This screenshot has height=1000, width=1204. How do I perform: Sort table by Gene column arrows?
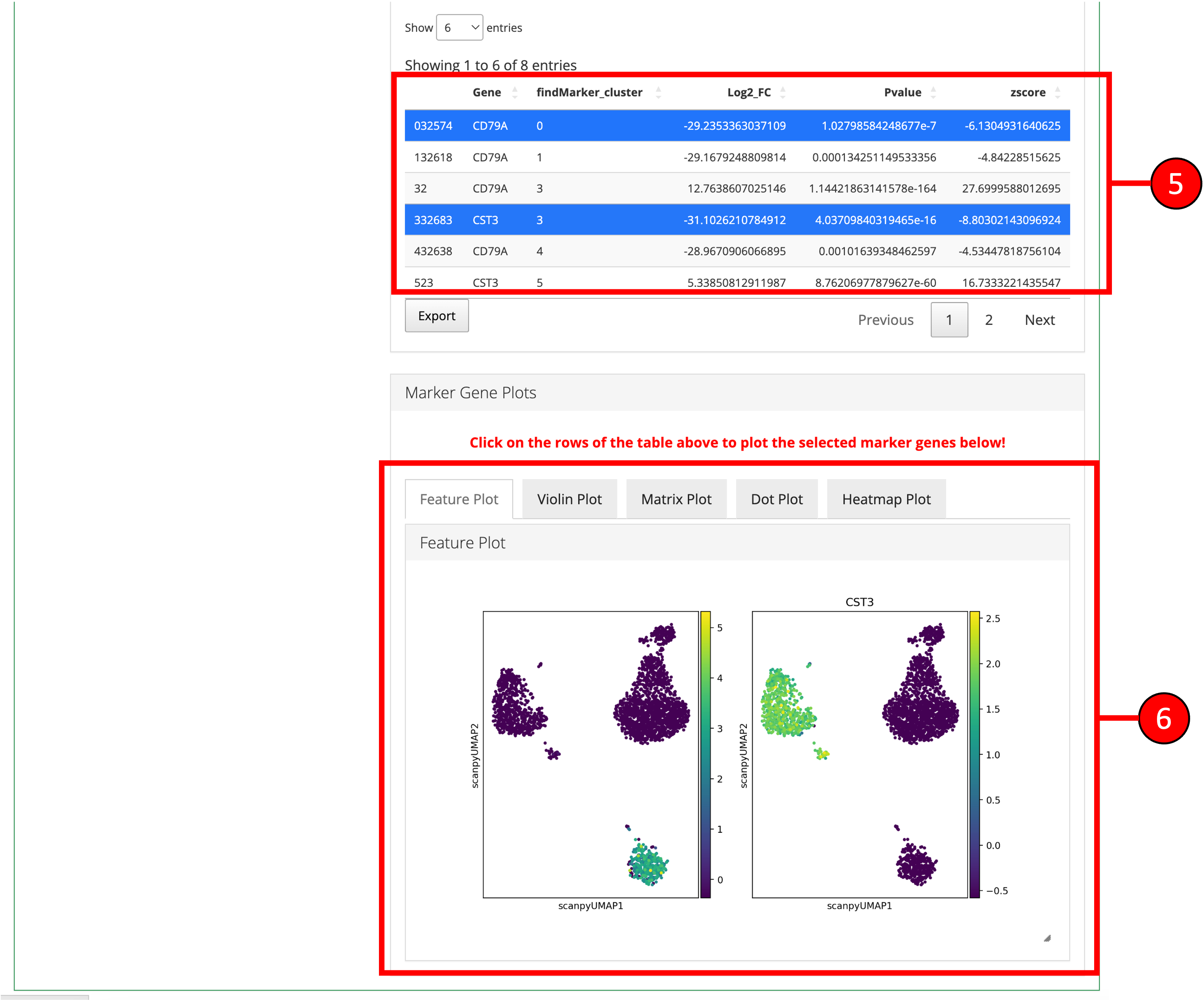(514, 92)
